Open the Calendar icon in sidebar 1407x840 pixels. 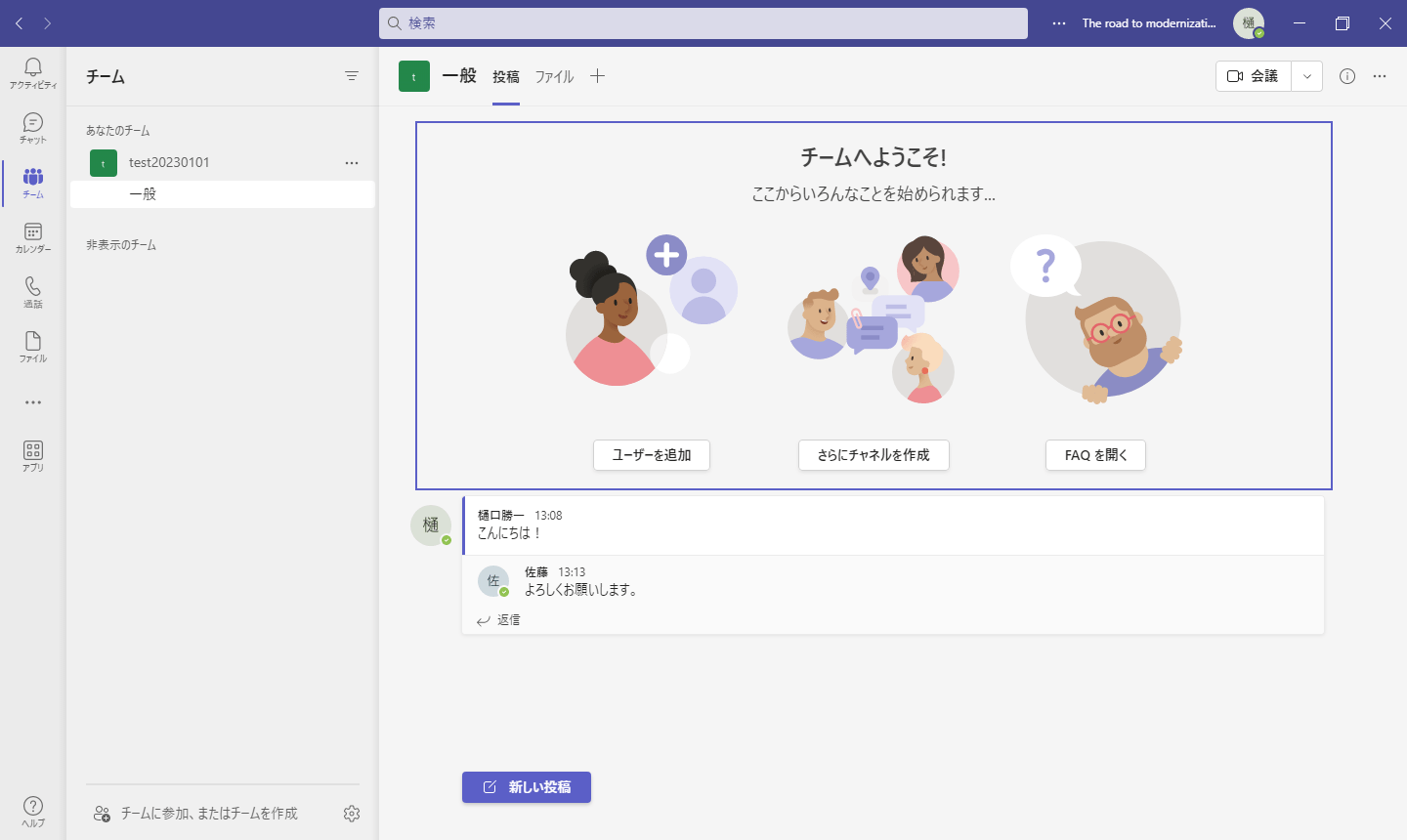pos(33,236)
